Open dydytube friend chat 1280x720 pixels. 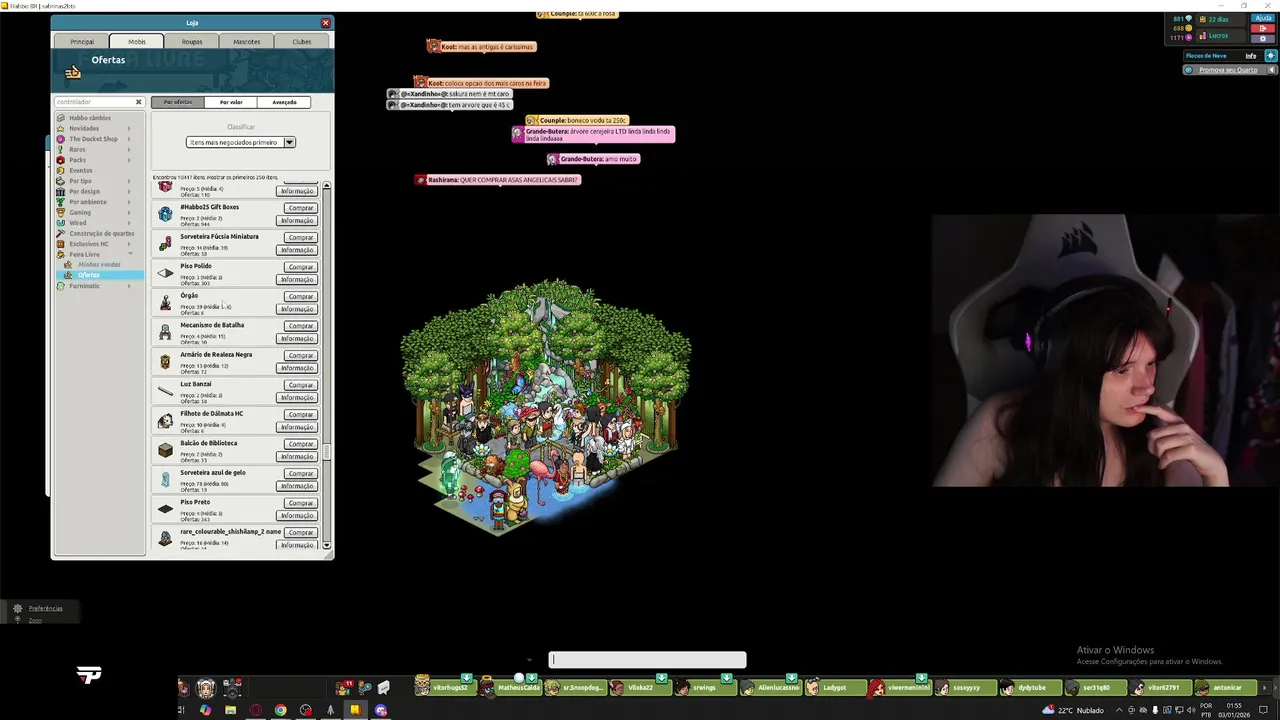point(1032,688)
